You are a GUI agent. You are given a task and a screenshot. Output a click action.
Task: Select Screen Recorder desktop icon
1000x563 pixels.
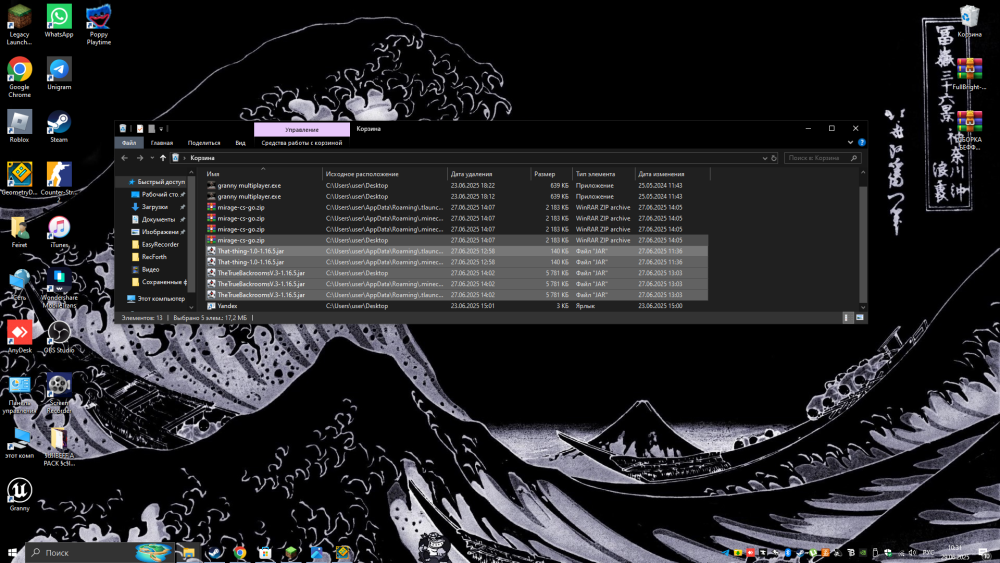coord(59,393)
